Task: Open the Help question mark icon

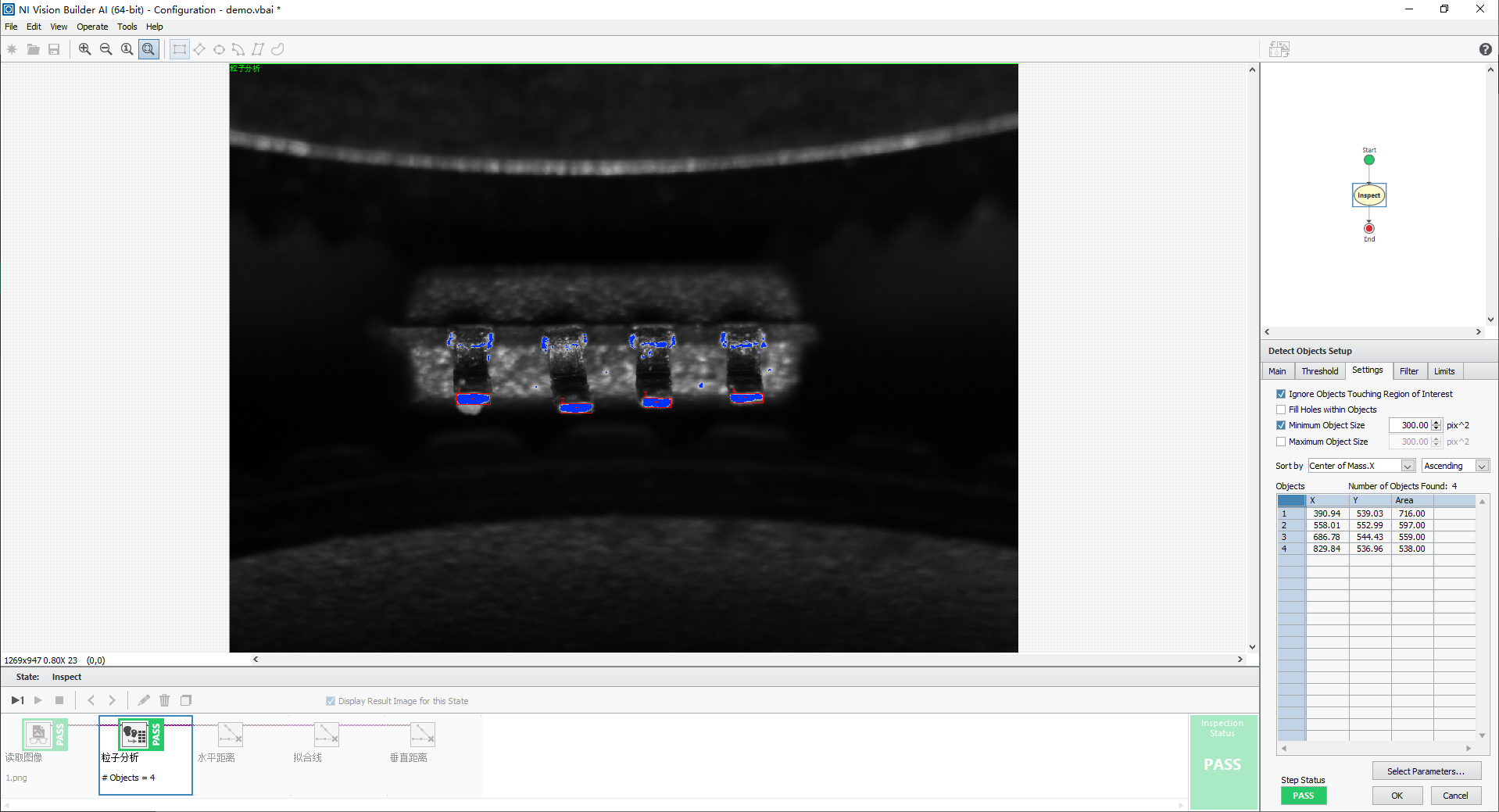Action: click(1485, 49)
